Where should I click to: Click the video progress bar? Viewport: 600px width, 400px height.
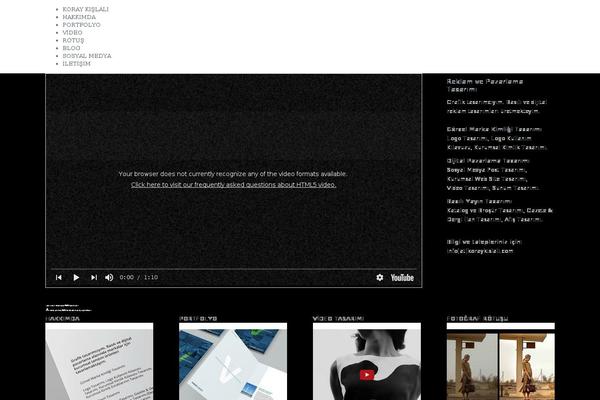tap(233, 269)
